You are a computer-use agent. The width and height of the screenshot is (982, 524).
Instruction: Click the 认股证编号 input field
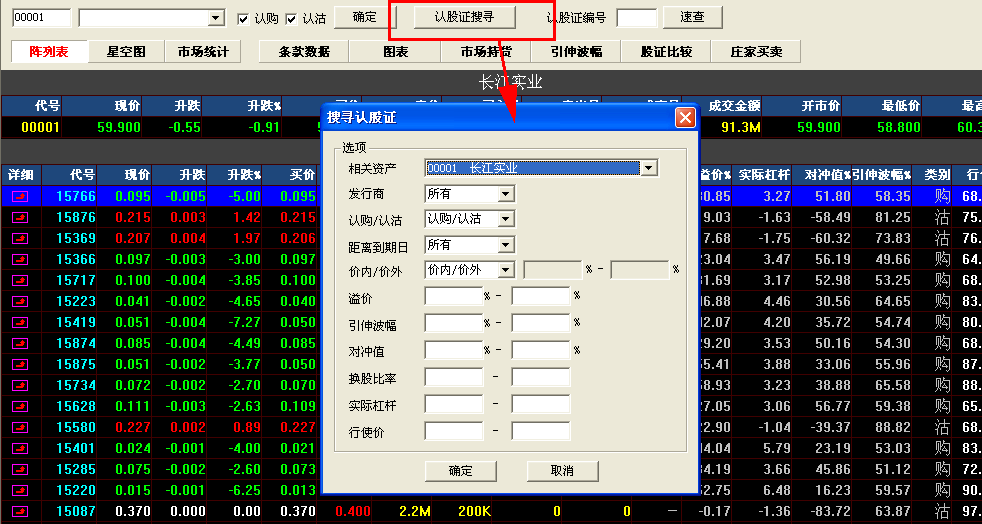637,17
